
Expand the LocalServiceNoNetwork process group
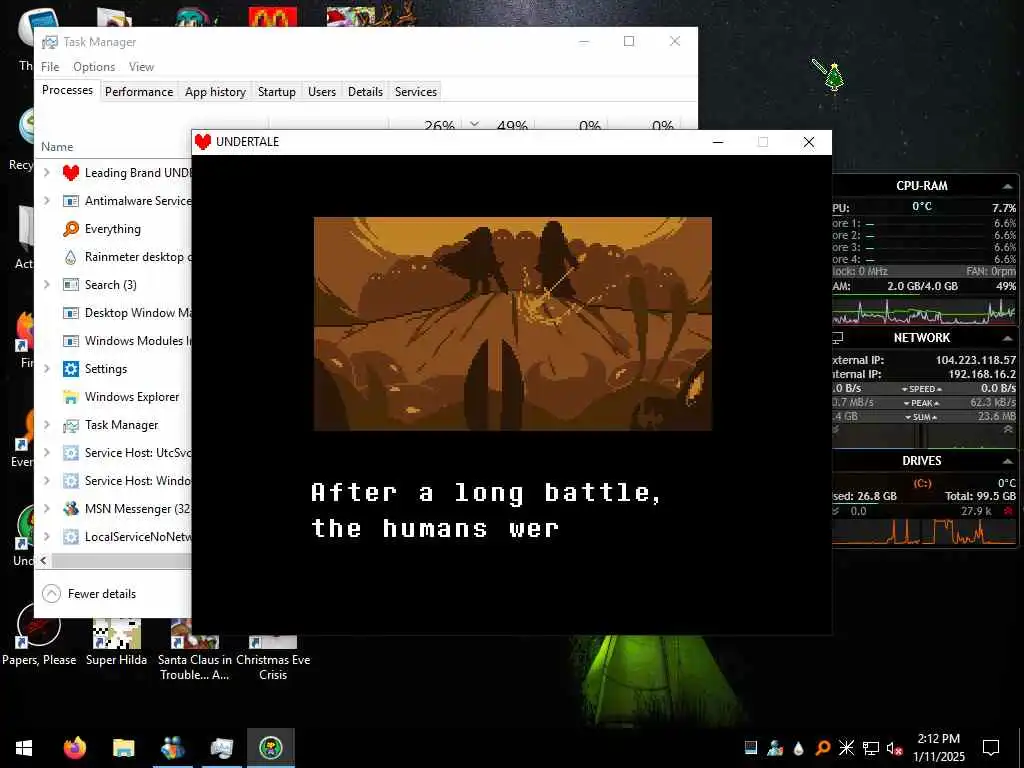click(x=47, y=536)
